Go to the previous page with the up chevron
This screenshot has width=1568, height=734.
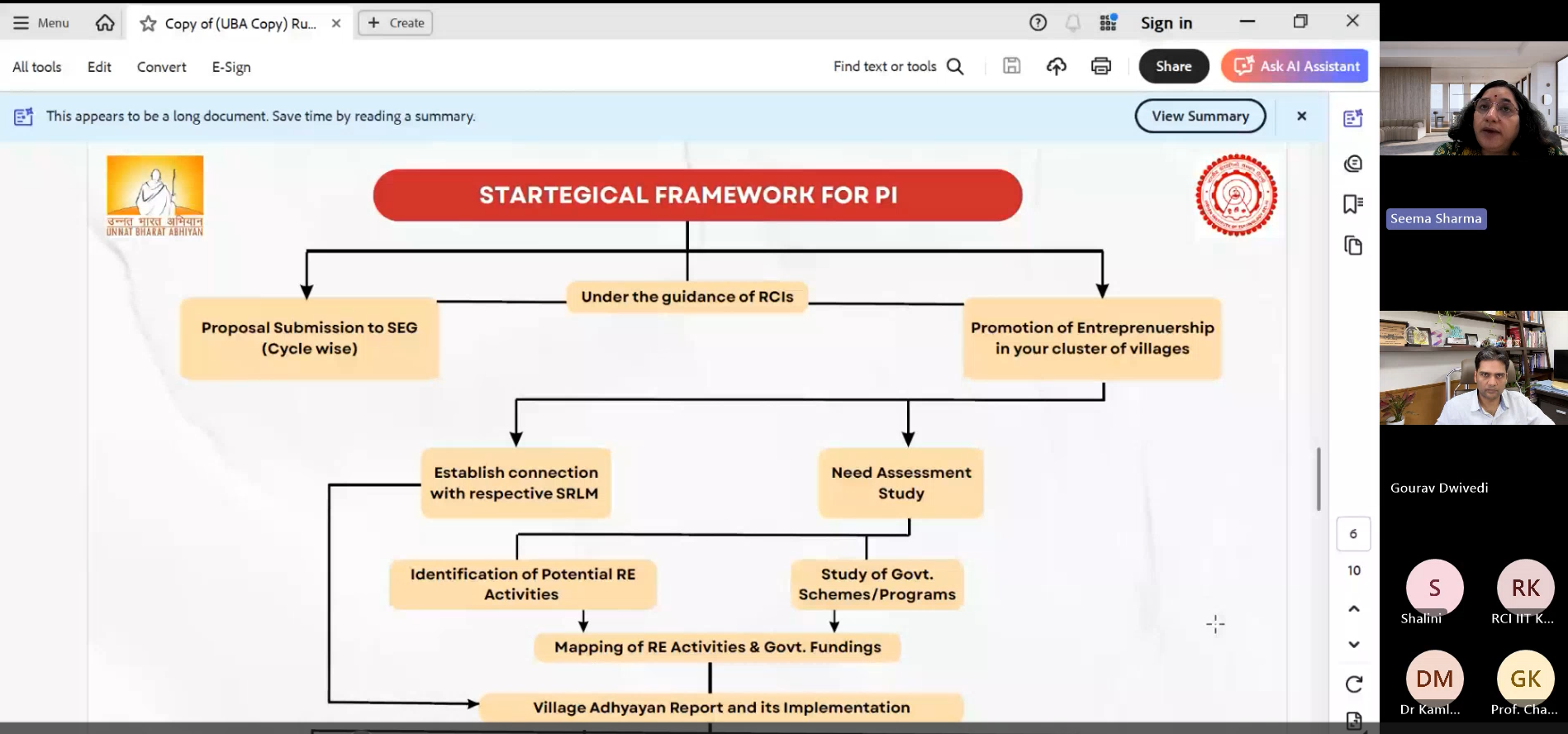point(1353,608)
